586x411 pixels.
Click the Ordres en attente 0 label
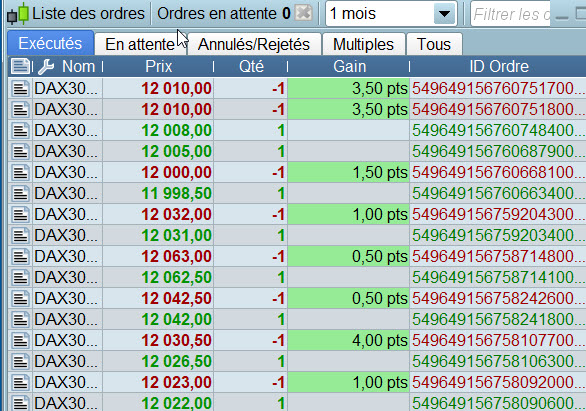(x=223, y=13)
